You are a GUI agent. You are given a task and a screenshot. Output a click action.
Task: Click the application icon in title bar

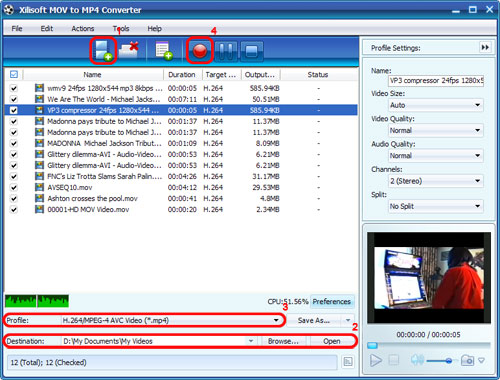click(9, 10)
